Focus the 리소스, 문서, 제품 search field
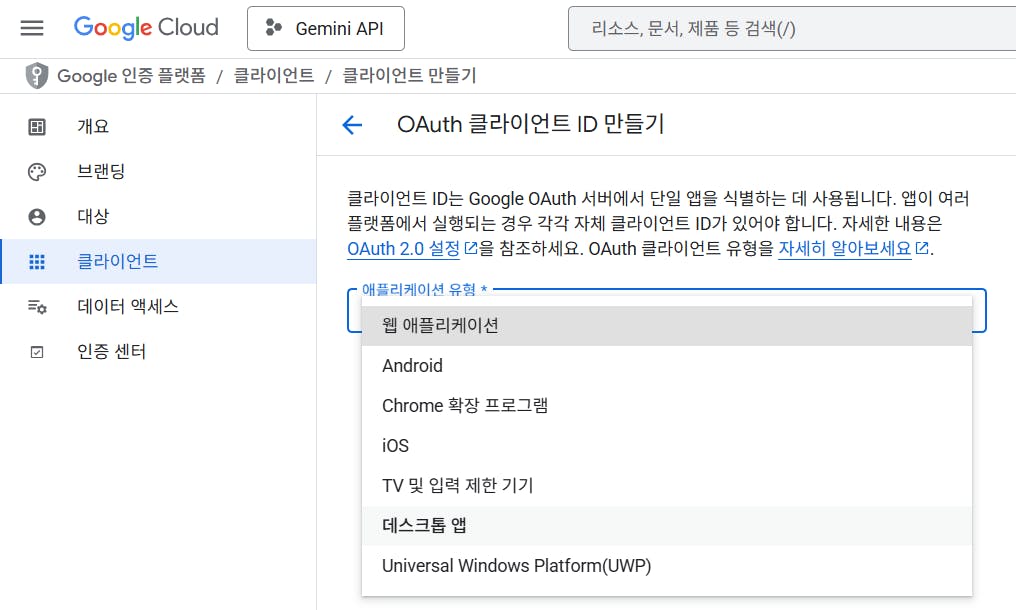1016x610 pixels. click(x=790, y=28)
